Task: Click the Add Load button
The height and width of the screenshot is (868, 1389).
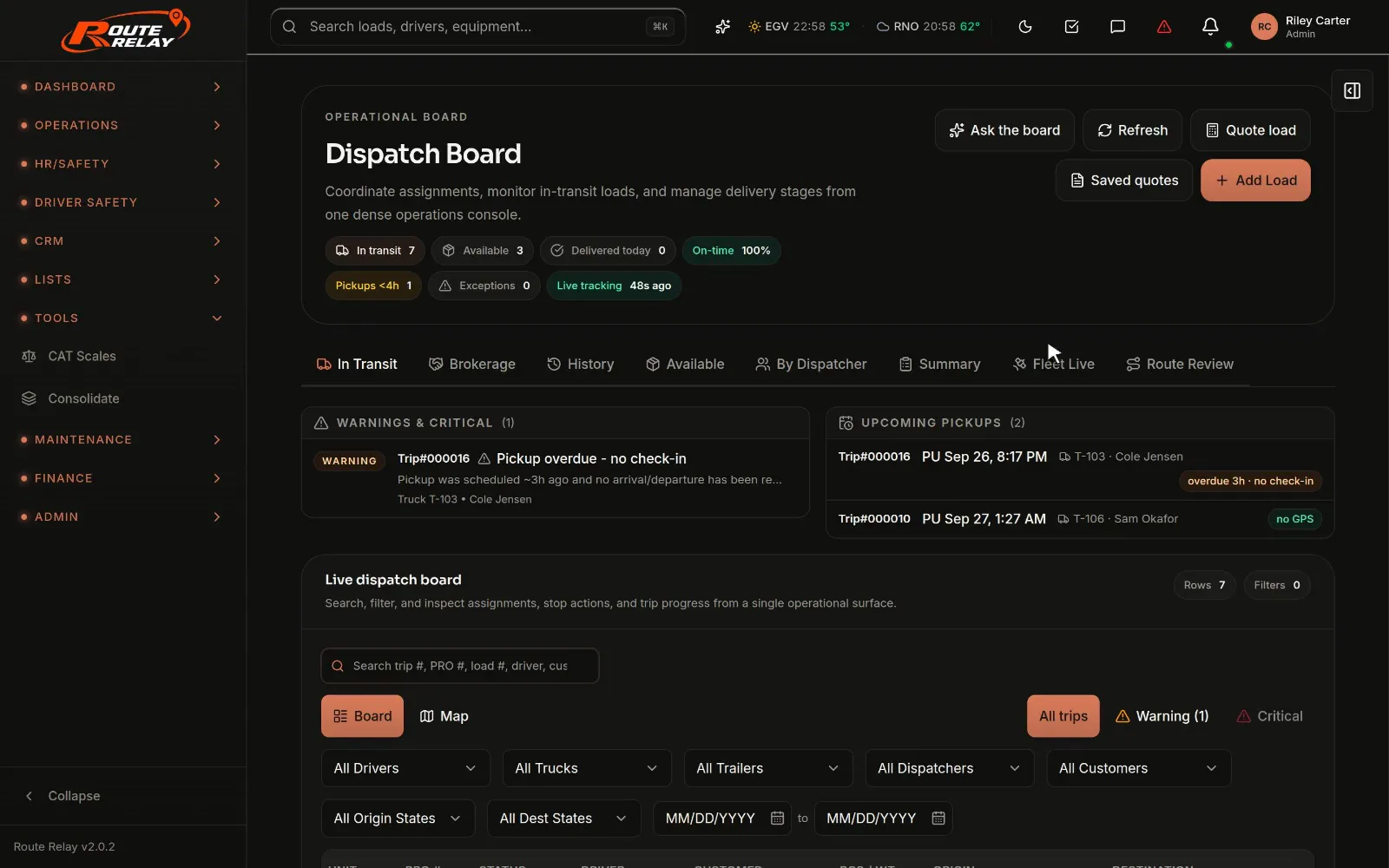Action: (x=1255, y=181)
